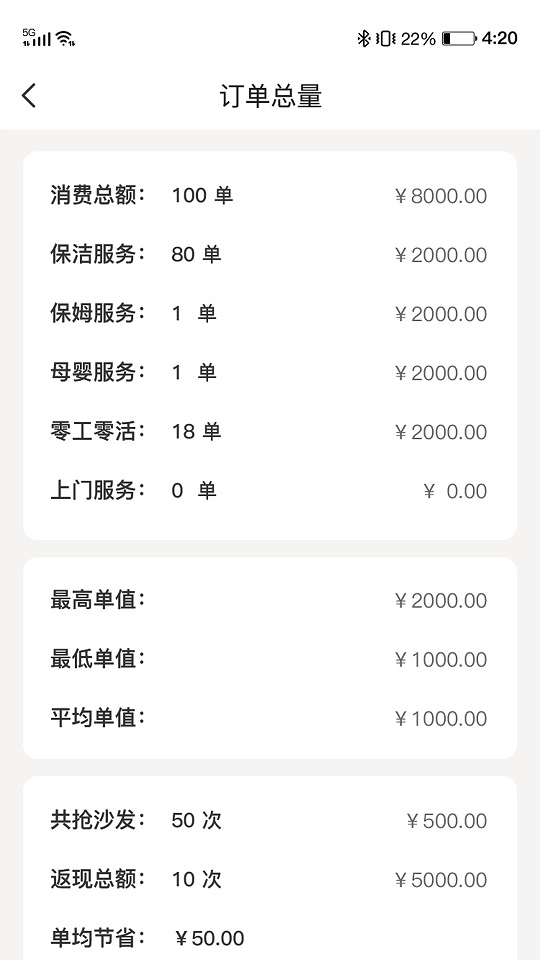Tap the 返现总额 ¥5000.00 amount
The image size is (540, 960).
pyautogui.click(x=441, y=880)
